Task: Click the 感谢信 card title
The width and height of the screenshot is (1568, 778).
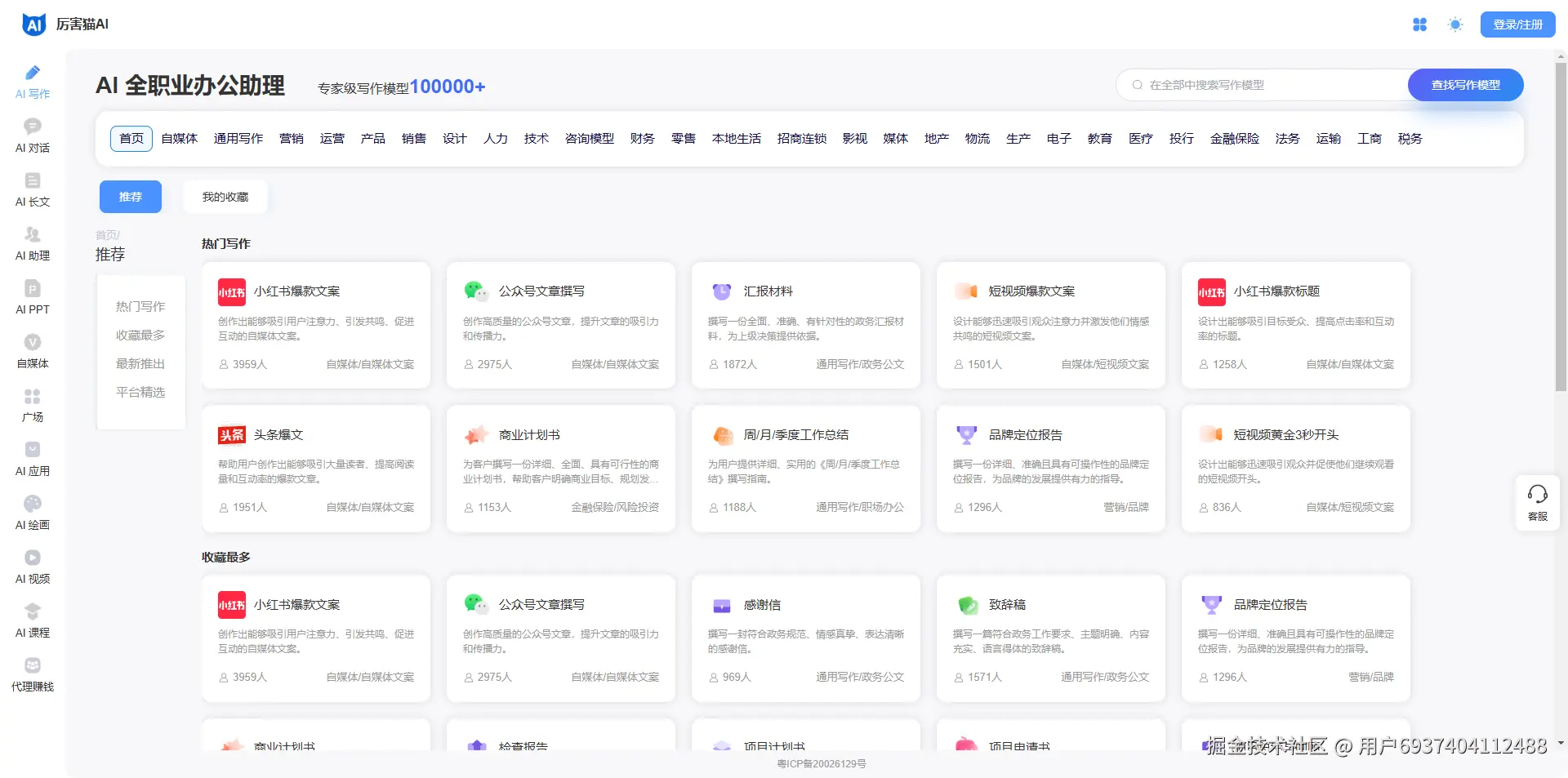Action: coord(762,605)
